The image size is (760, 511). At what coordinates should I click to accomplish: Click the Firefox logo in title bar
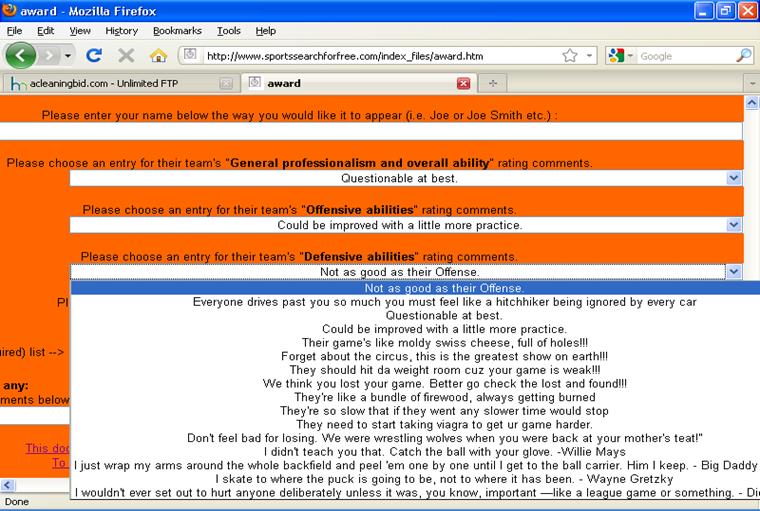coord(9,10)
